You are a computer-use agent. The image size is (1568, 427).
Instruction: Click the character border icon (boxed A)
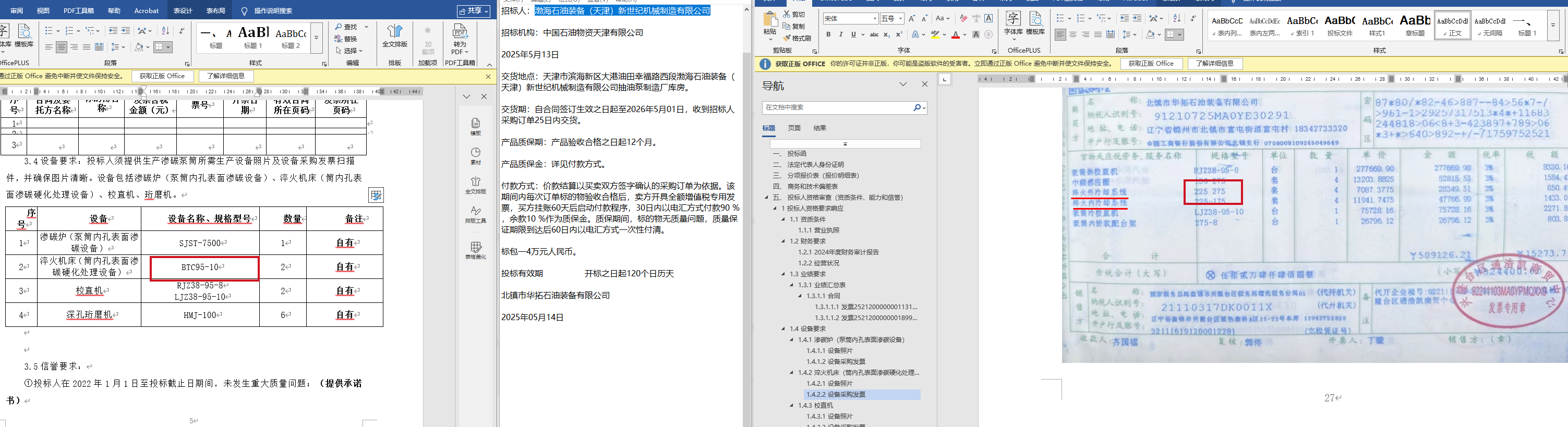pyautogui.click(x=988, y=18)
